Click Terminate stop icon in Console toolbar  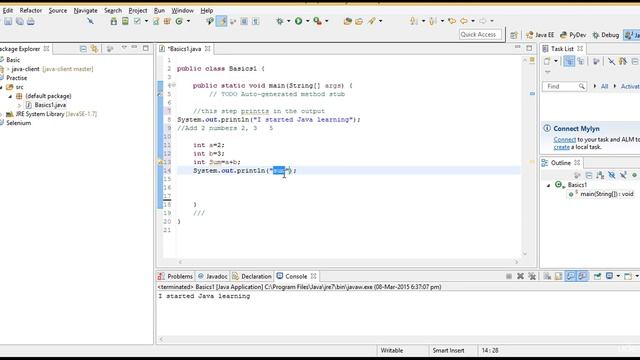pyautogui.click(x=509, y=276)
